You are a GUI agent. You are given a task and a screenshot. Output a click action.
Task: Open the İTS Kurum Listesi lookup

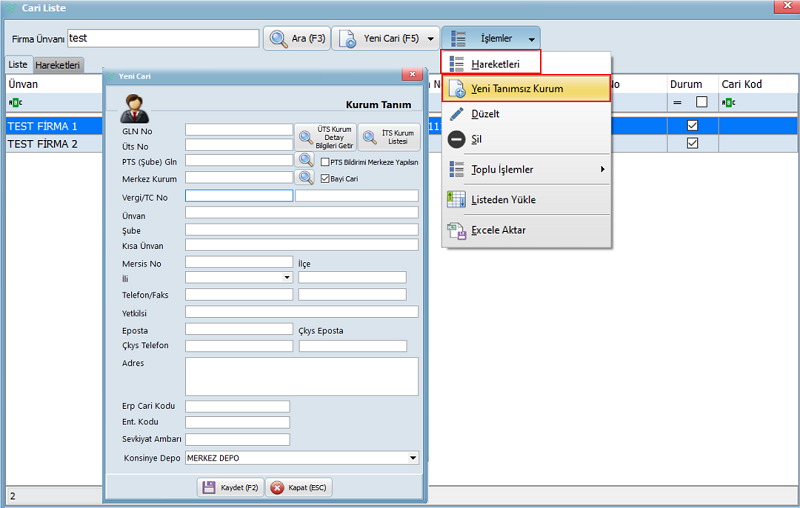(389, 135)
